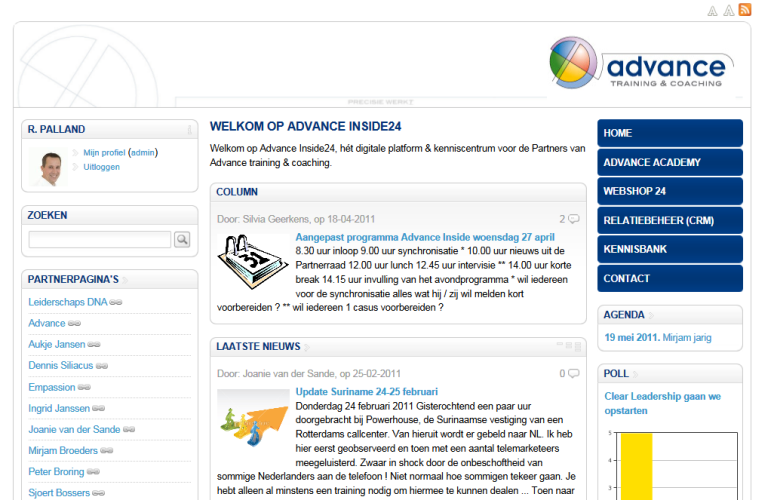Expand arrow beside AGENDA heading
This screenshot has width=765, height=500.
[x=651, y=316]
